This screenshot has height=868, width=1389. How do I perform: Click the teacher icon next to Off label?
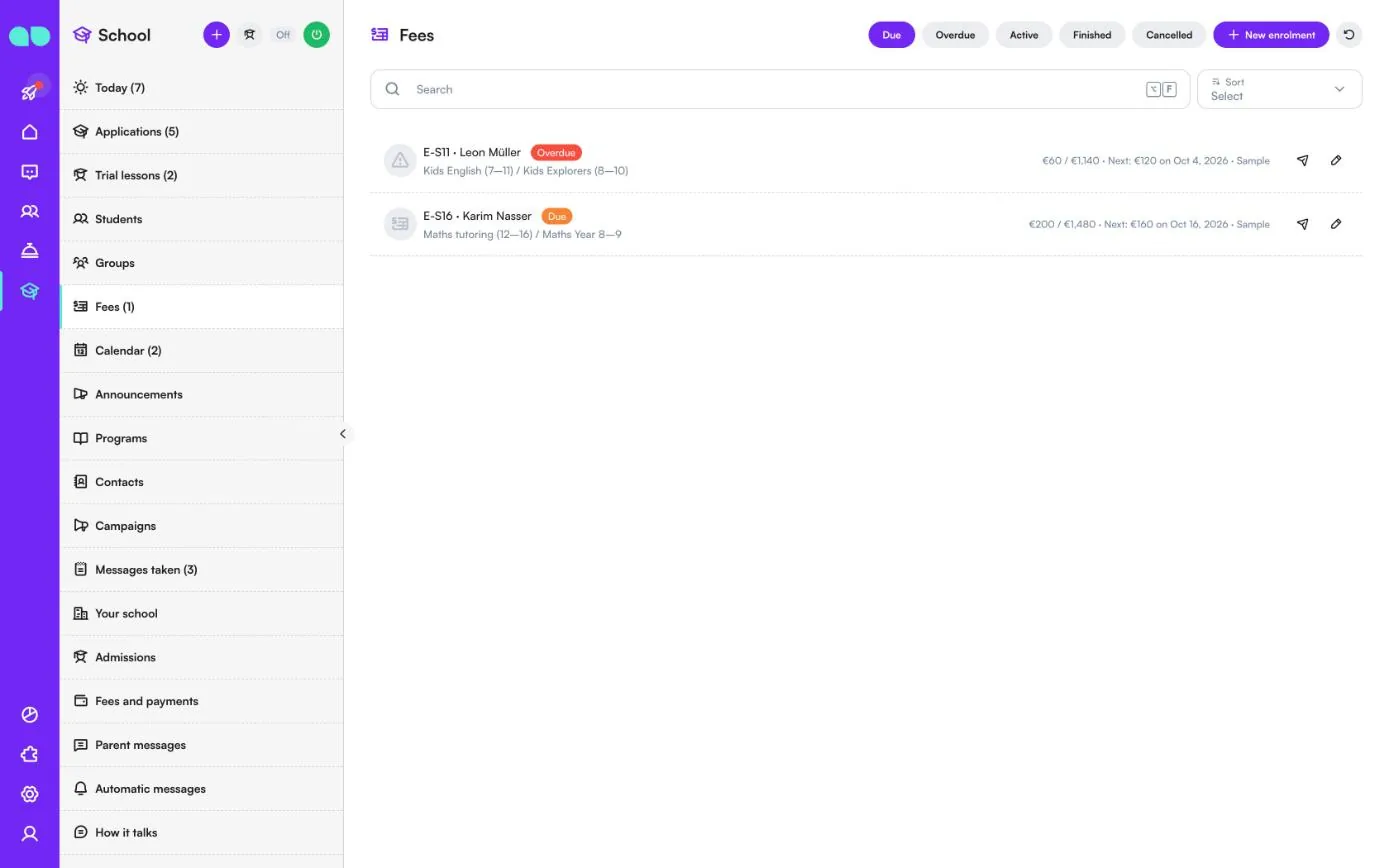point(250,35)
